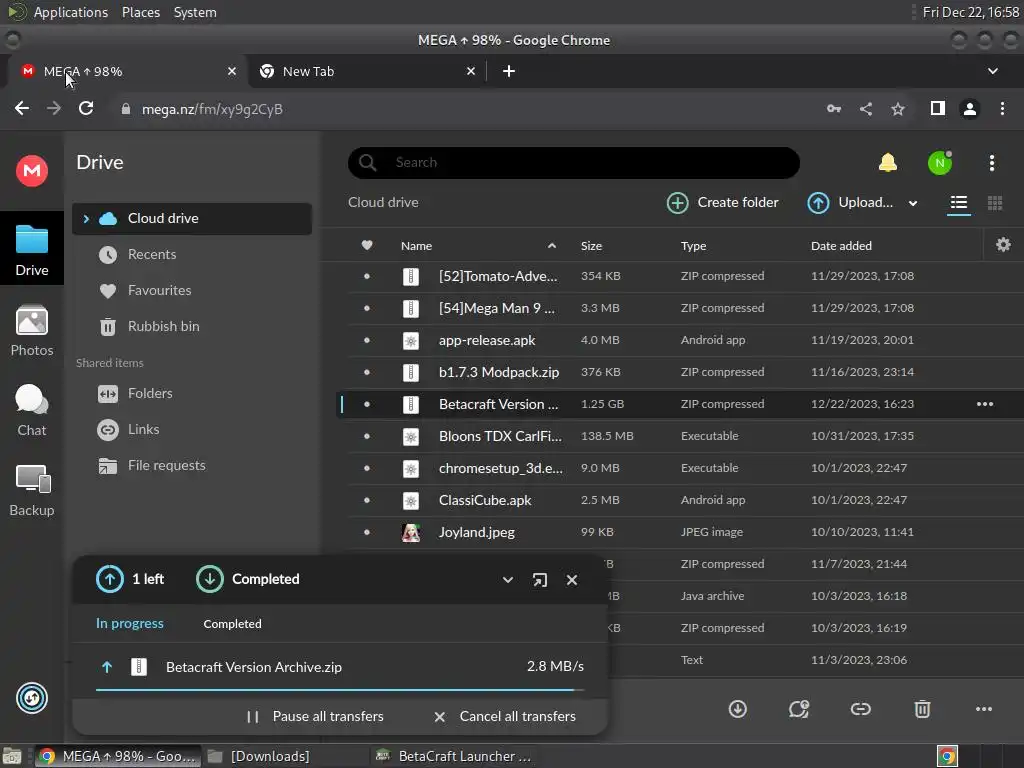Image resolution: width=1024 pixels, height=768 pixels.
Task: Sort by favourite heart column
Action: 366,246
